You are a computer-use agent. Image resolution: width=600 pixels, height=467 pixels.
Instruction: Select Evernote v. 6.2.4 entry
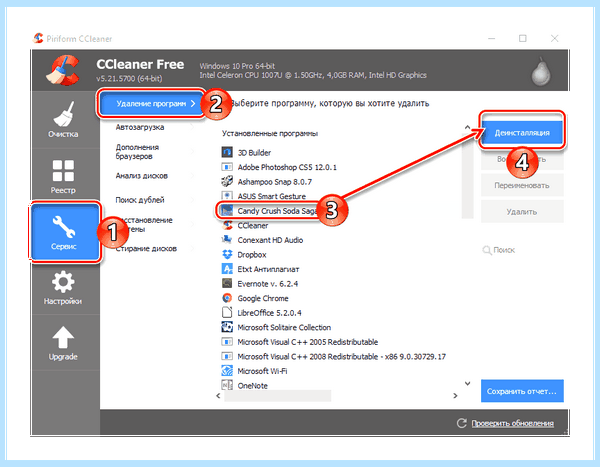point(267,284)
